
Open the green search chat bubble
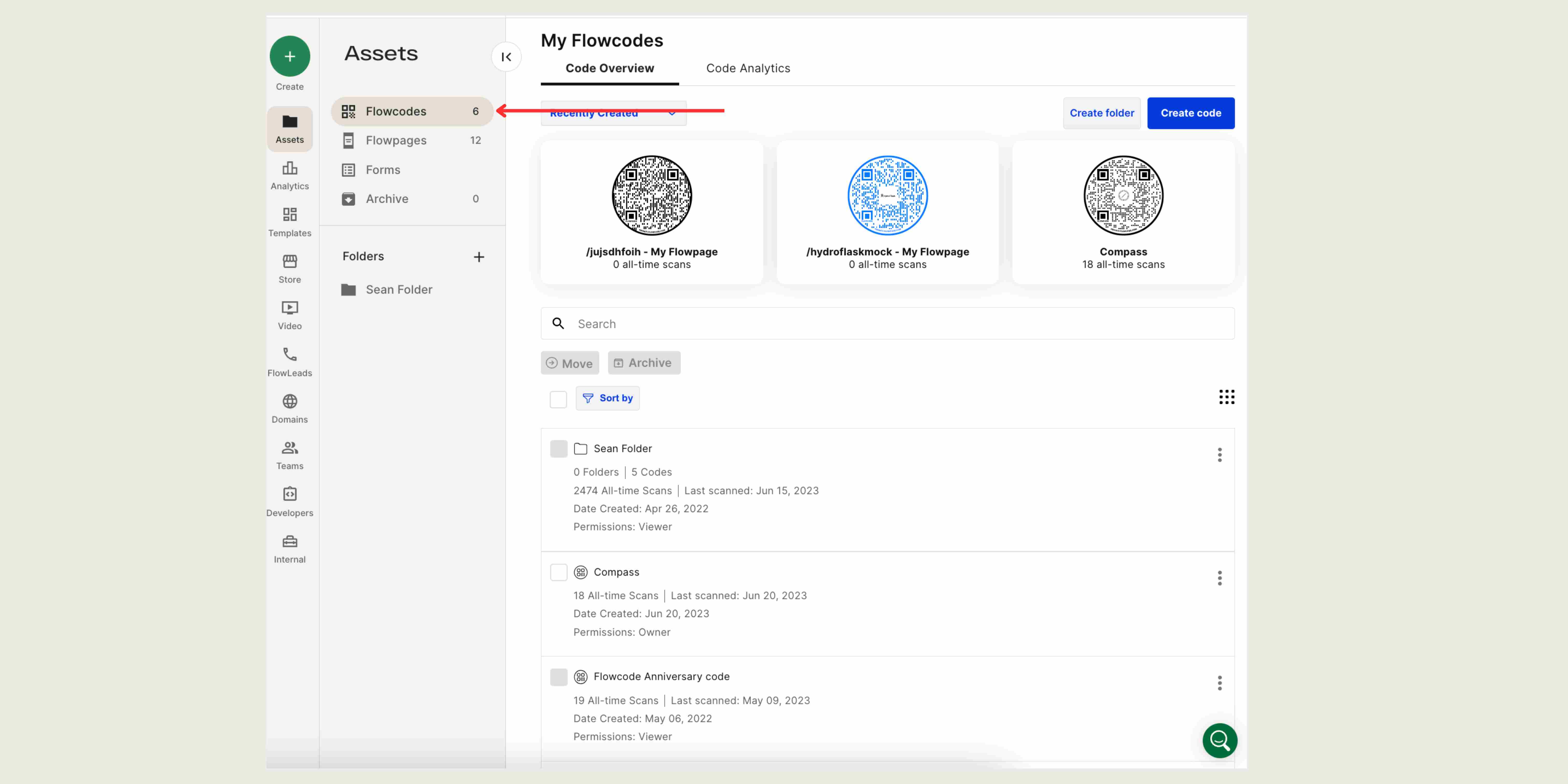[1219, 740]
